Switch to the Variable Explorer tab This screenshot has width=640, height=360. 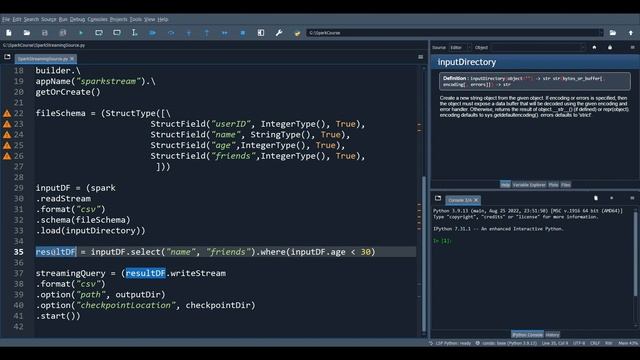(529, 185)
